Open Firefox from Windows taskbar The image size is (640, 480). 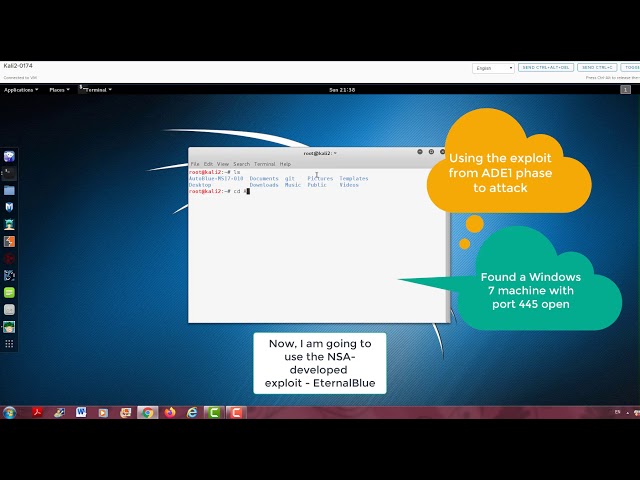tap(169, 412)
